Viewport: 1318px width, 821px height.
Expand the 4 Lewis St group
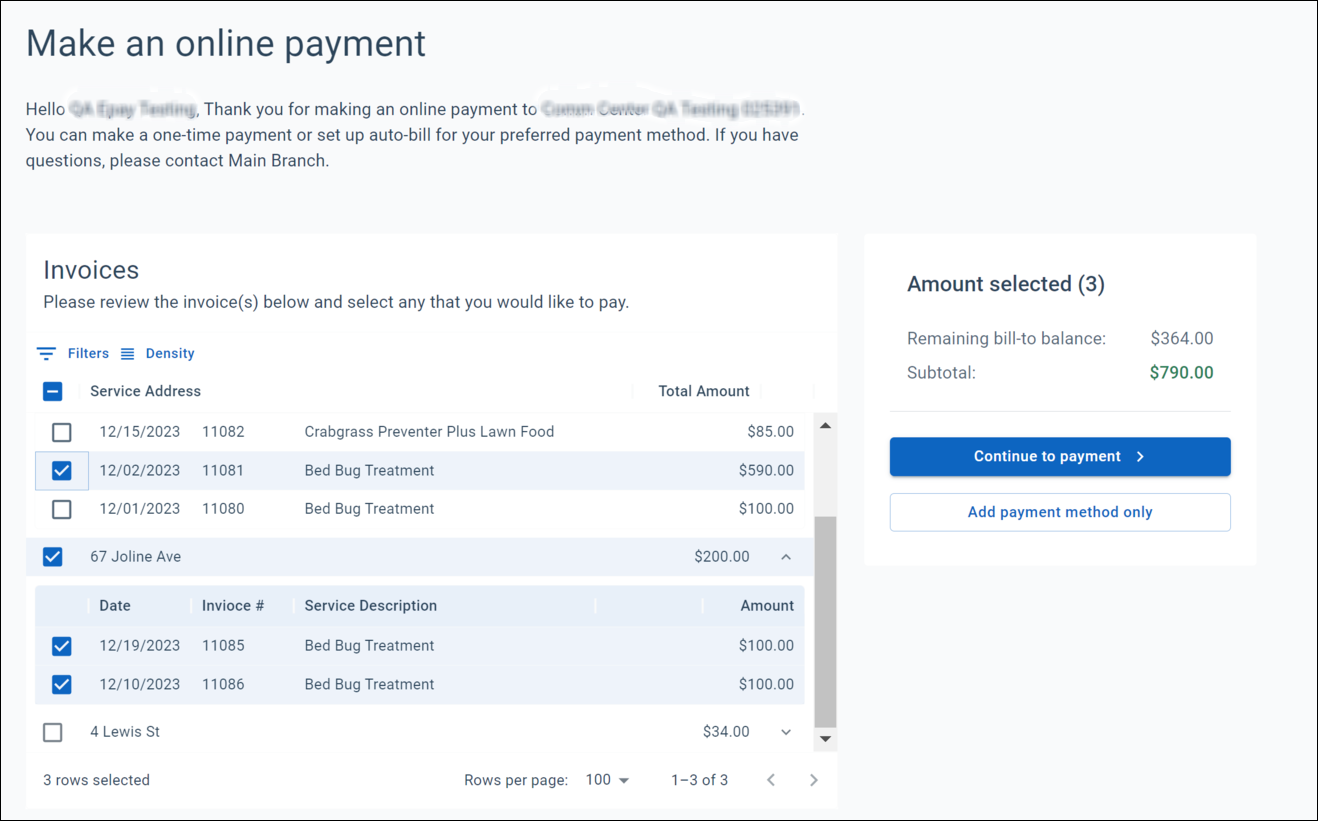tap(786, 732)
